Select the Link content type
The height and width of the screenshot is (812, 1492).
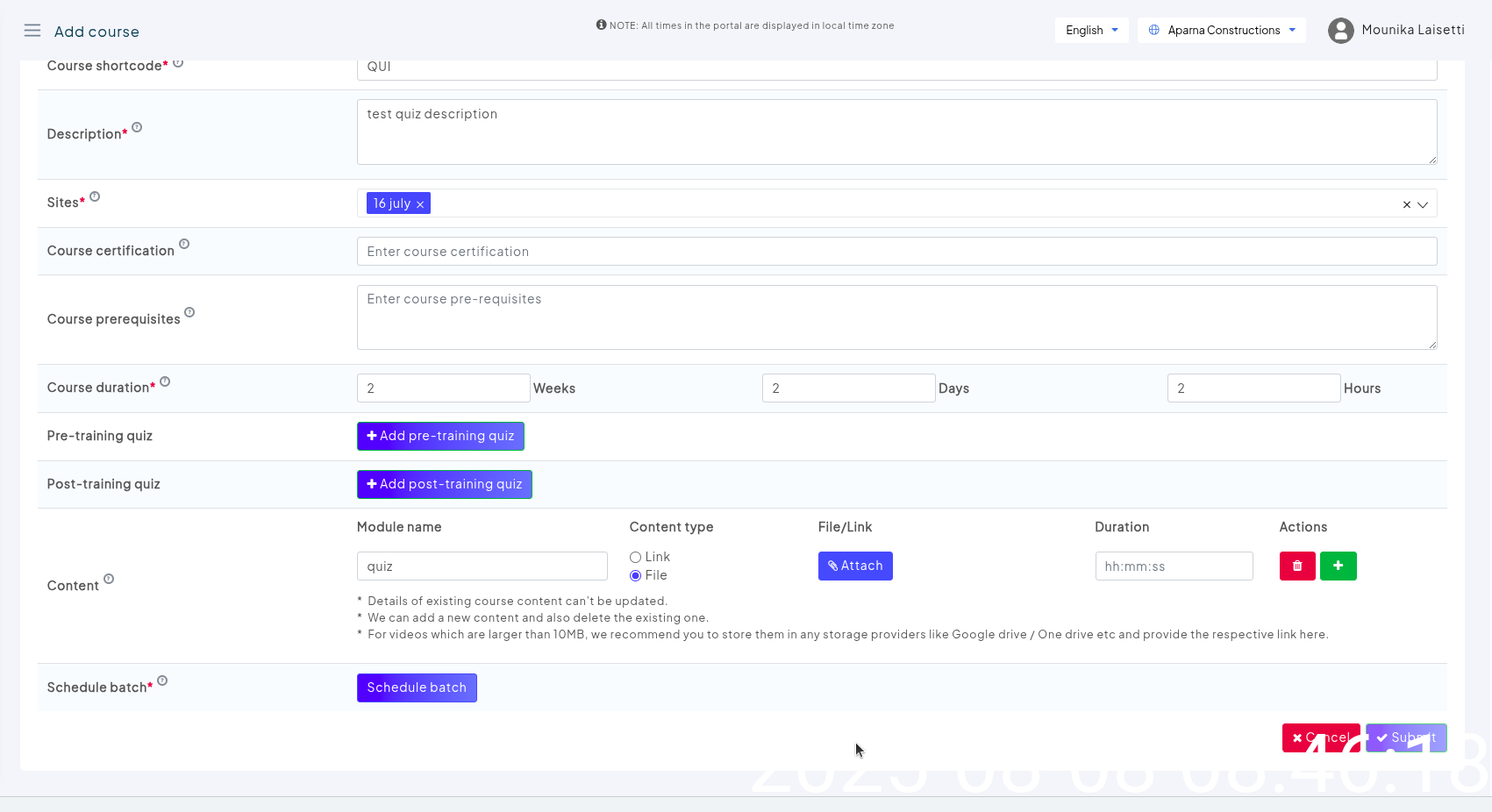pyautogui.click(x=635, y=558)
